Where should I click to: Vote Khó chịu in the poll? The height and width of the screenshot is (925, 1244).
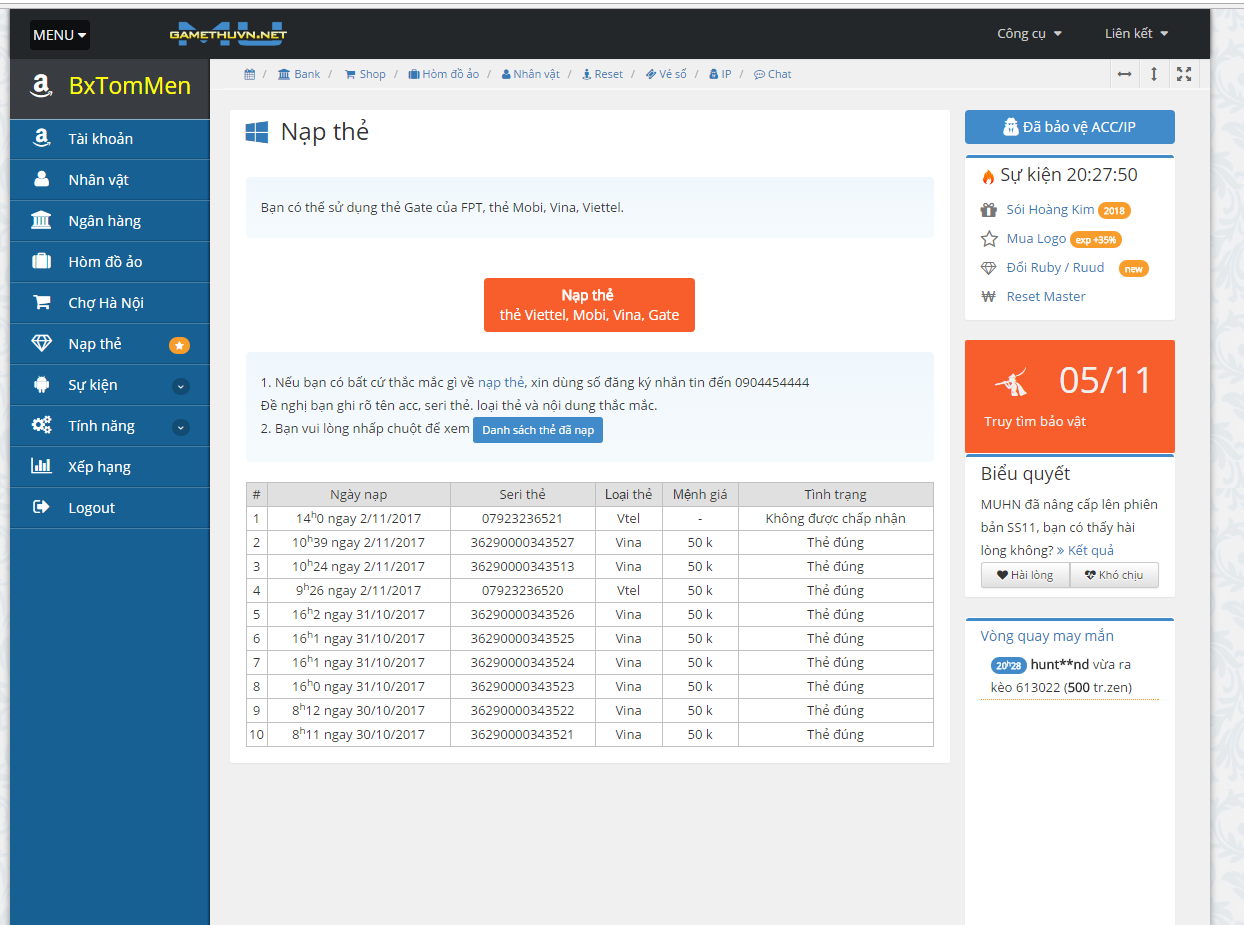(x=1114, y=575)
